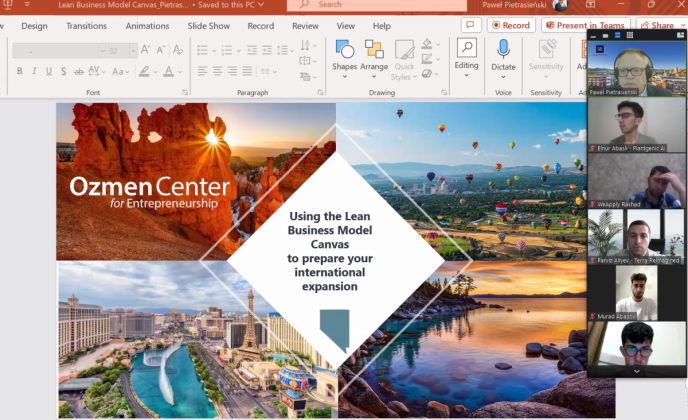This screenshot has width=688, height=420.
Task: Open Sensitivity menu
Action: [x=546, y=59]
